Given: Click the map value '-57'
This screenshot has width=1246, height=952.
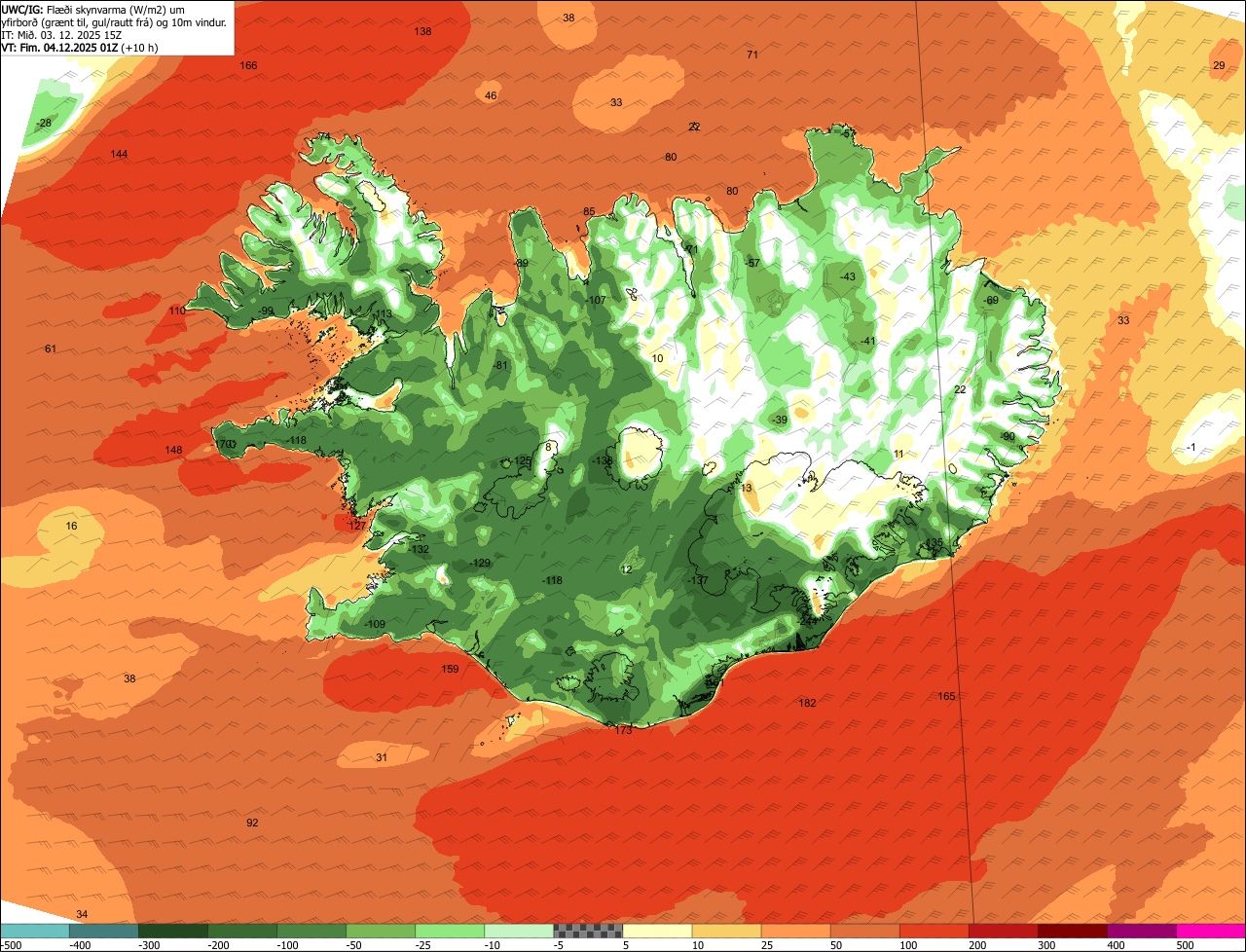Looking at the screenshot, I should coord(752,263).
